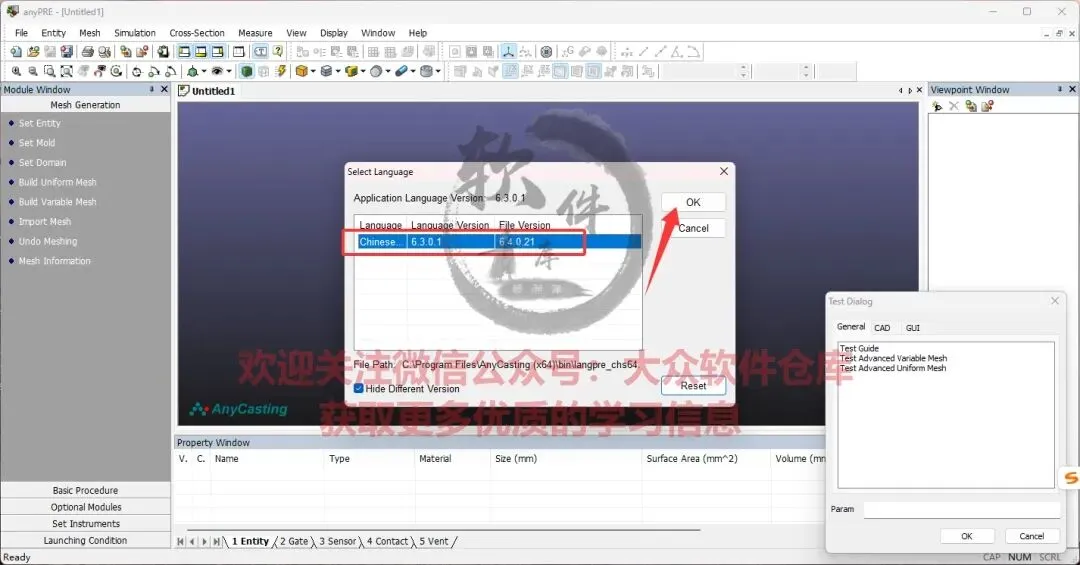
Task: Click OK button in Test Dialog
Action: tap(966, 536)
